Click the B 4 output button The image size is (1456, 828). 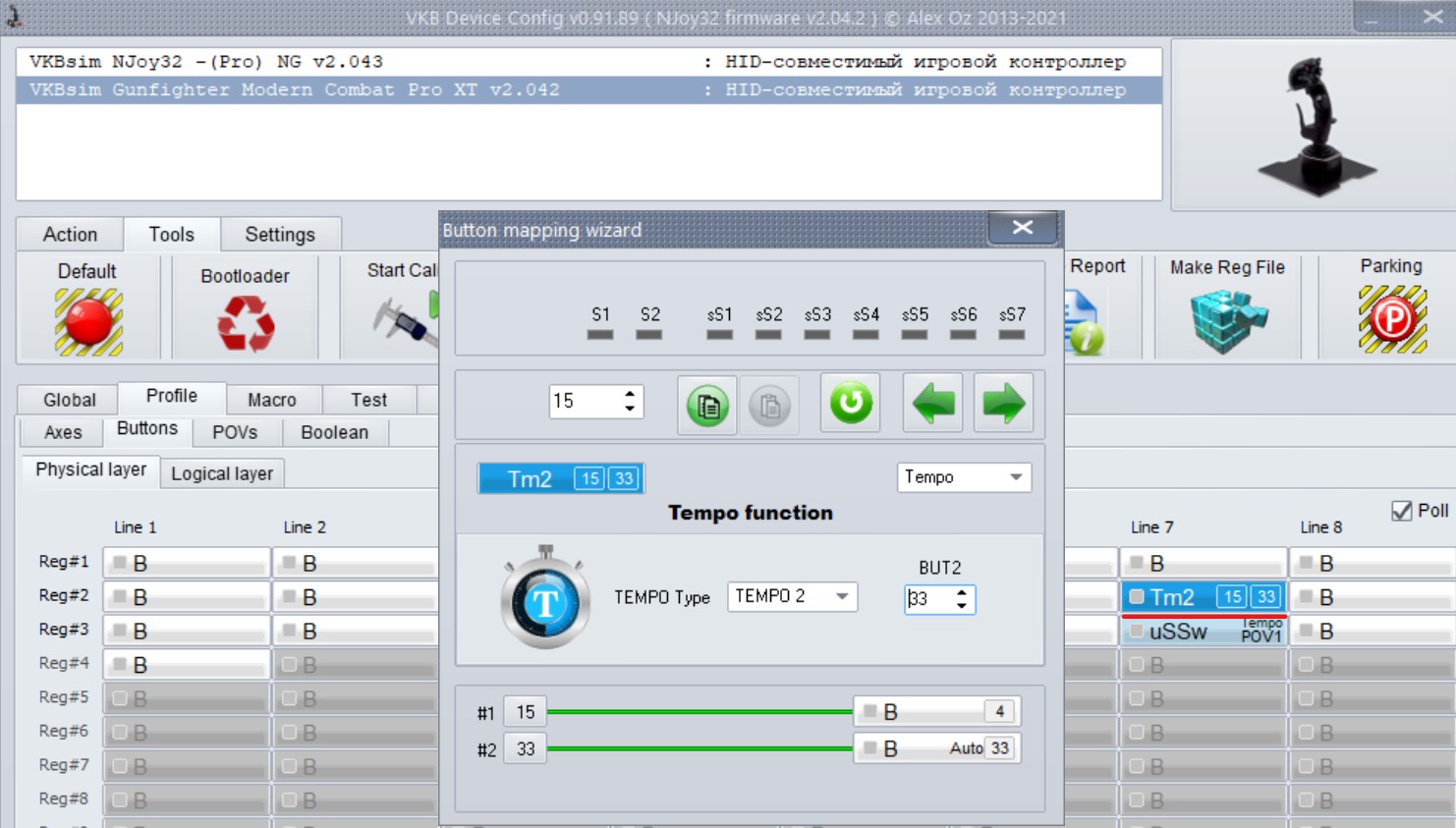937,711
